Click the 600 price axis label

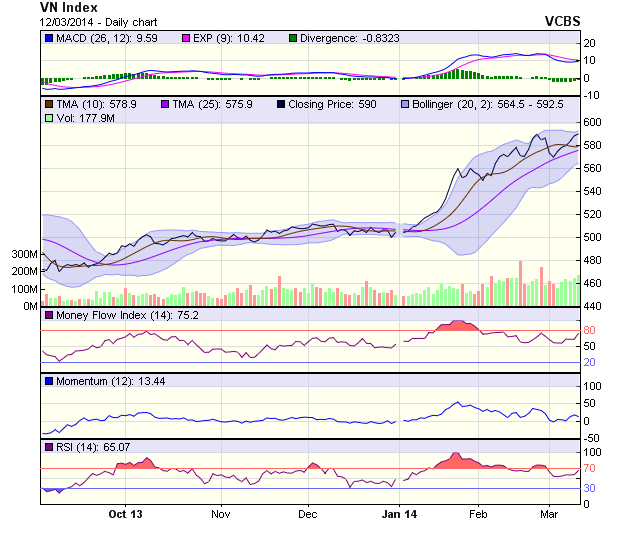593,122
